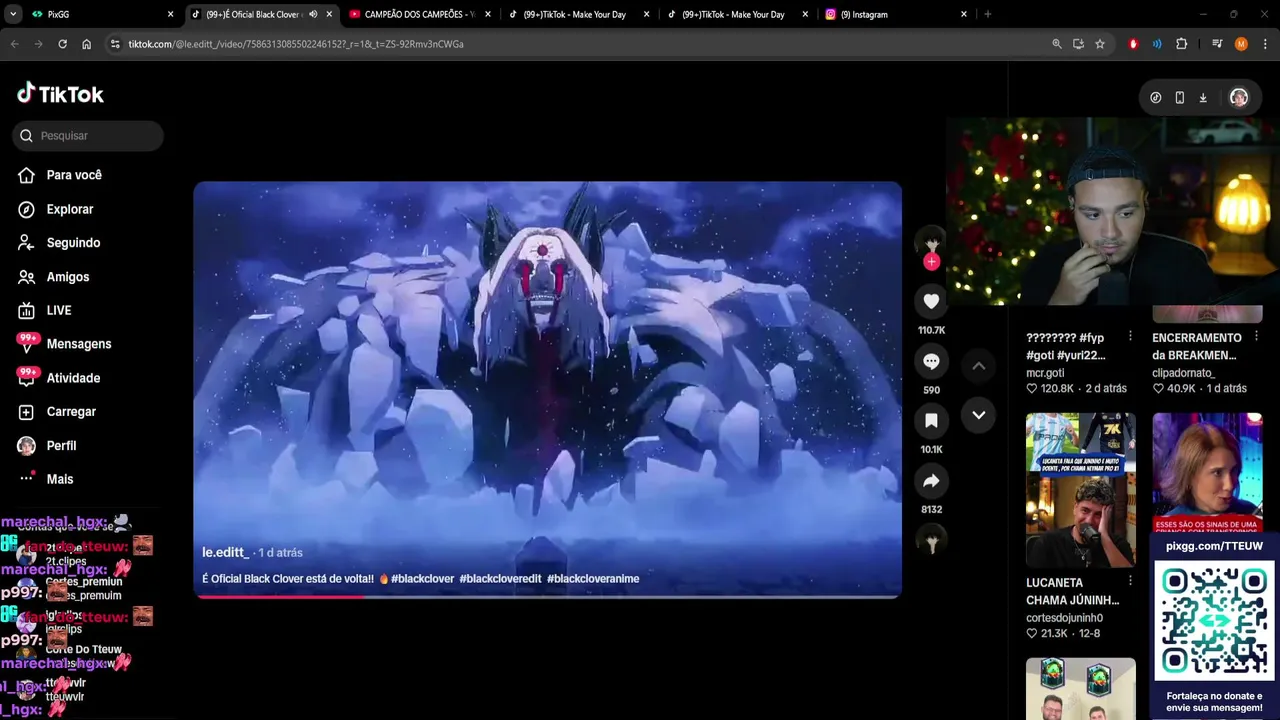
Task: Open the LUCANETA CHAMA JÚNINH video thumbnail
Action: pos(1081,490)
